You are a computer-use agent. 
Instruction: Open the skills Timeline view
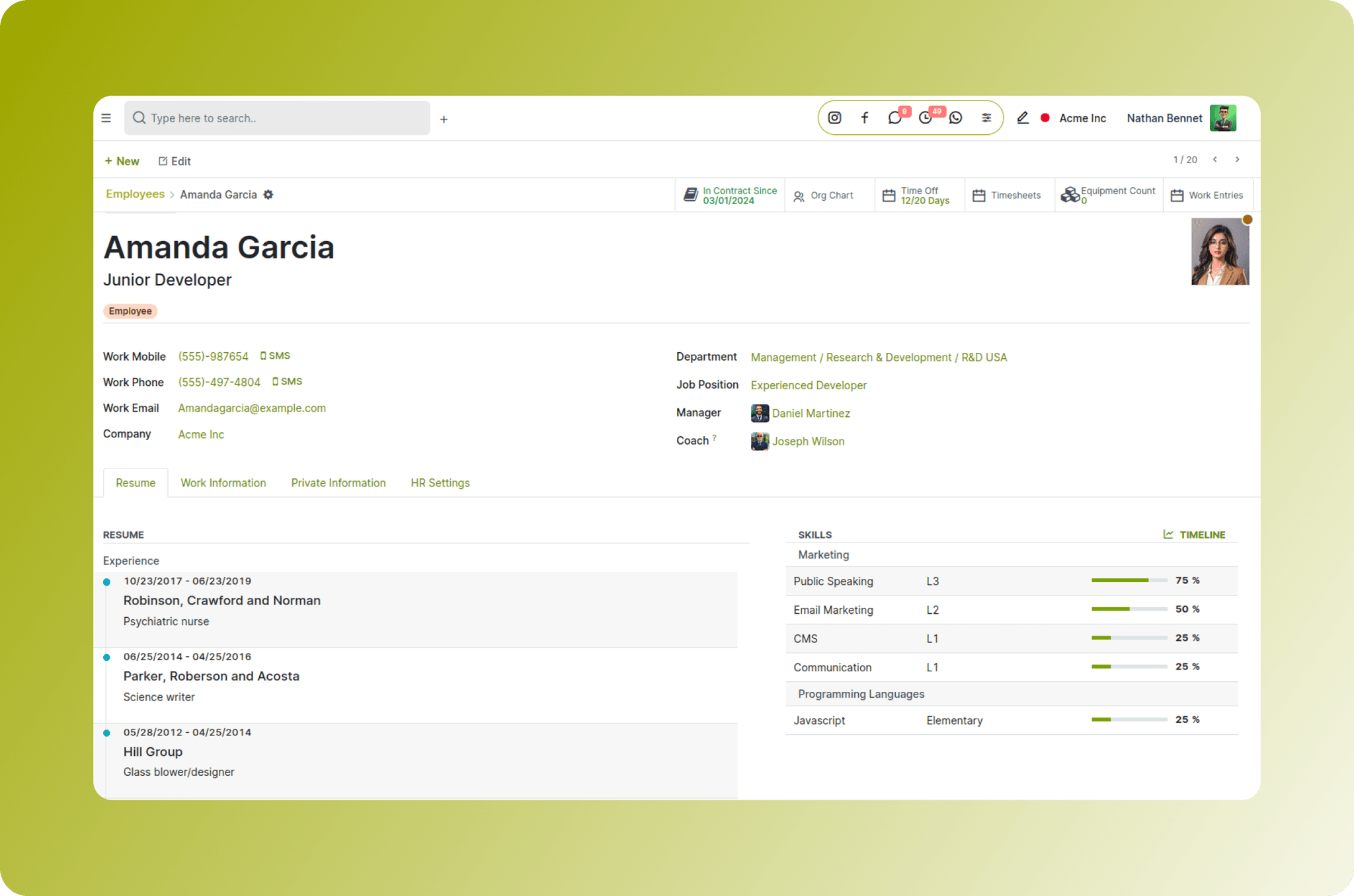point(1194,535)
